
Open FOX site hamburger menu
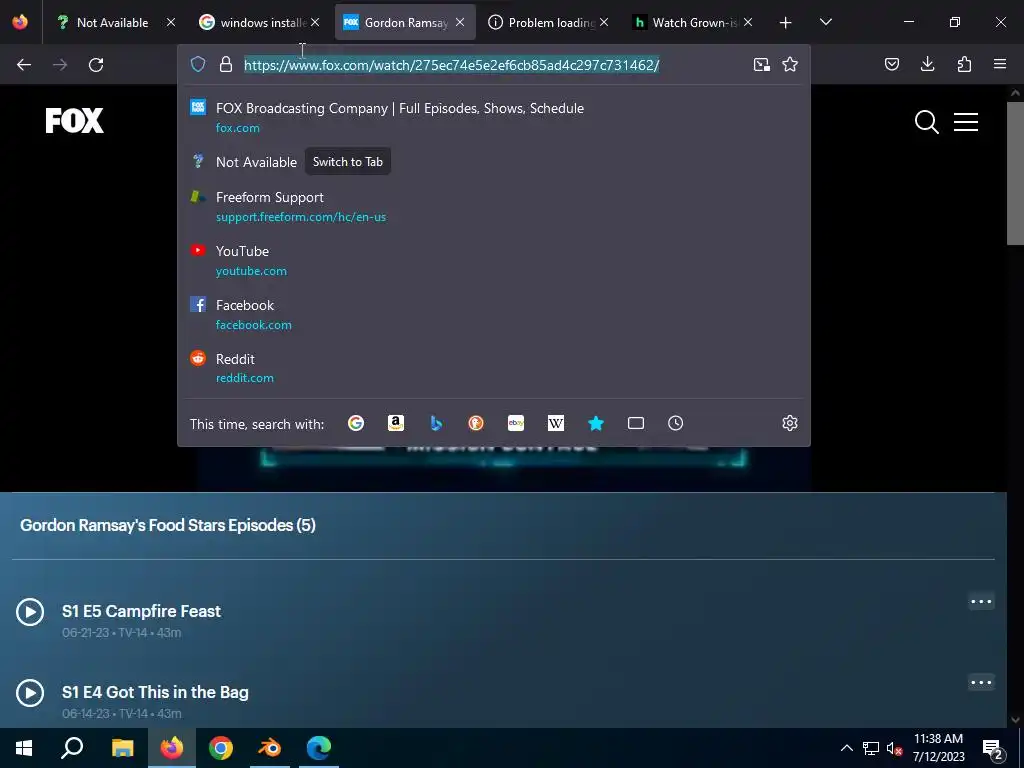965,121
